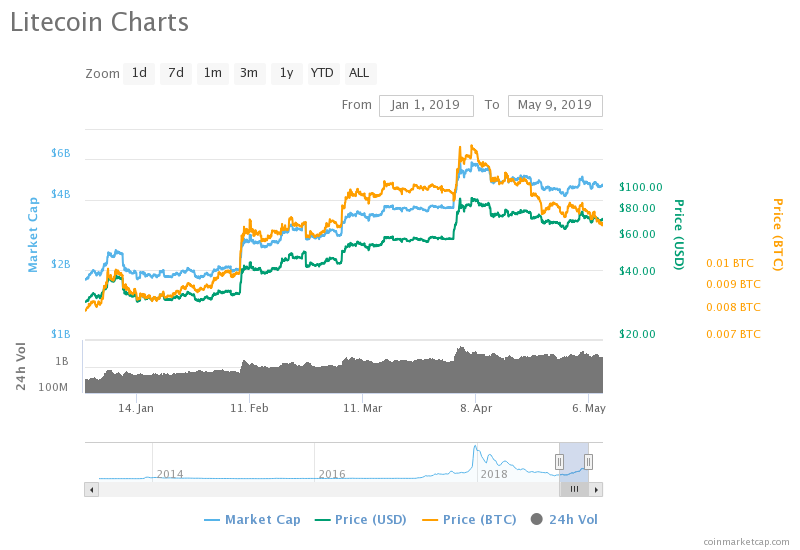Click the 1B volume axis label
This screenshot has height=550, width=800.
62,362
